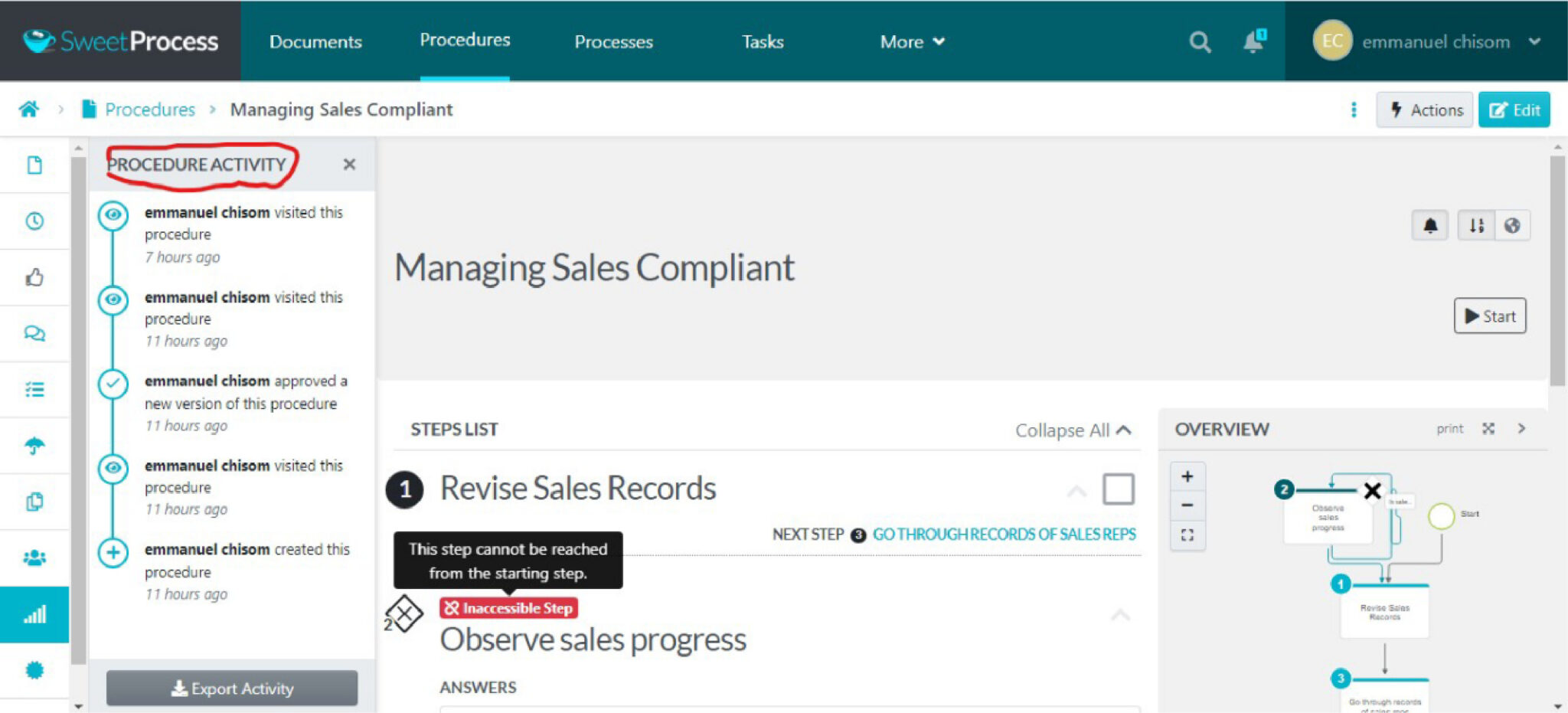Fit the overview flowchart to screen
The image size is (1568, 713).
(x=1187, y=535)
